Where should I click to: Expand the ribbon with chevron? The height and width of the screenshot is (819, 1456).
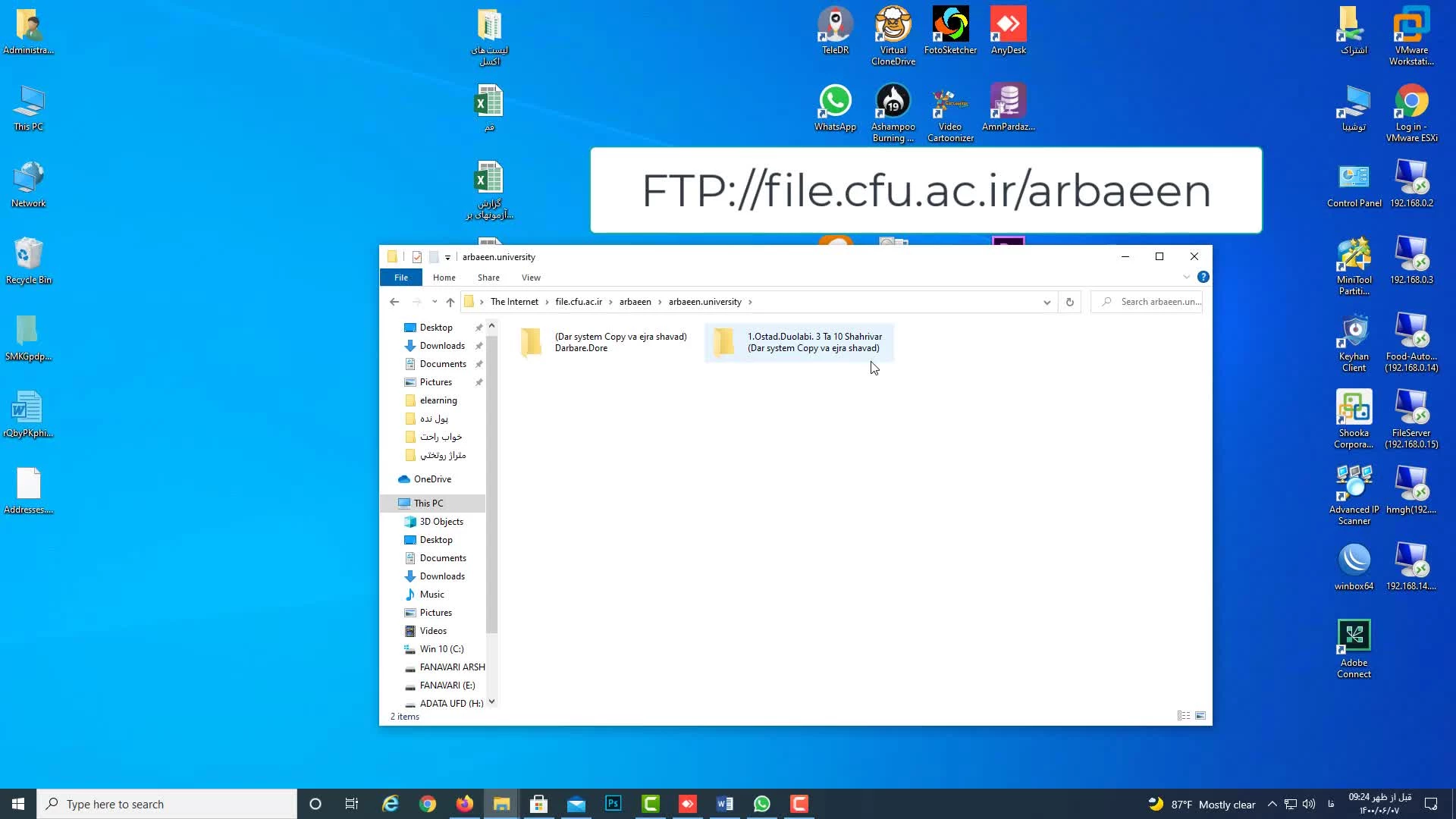(x=1186, y=278)
